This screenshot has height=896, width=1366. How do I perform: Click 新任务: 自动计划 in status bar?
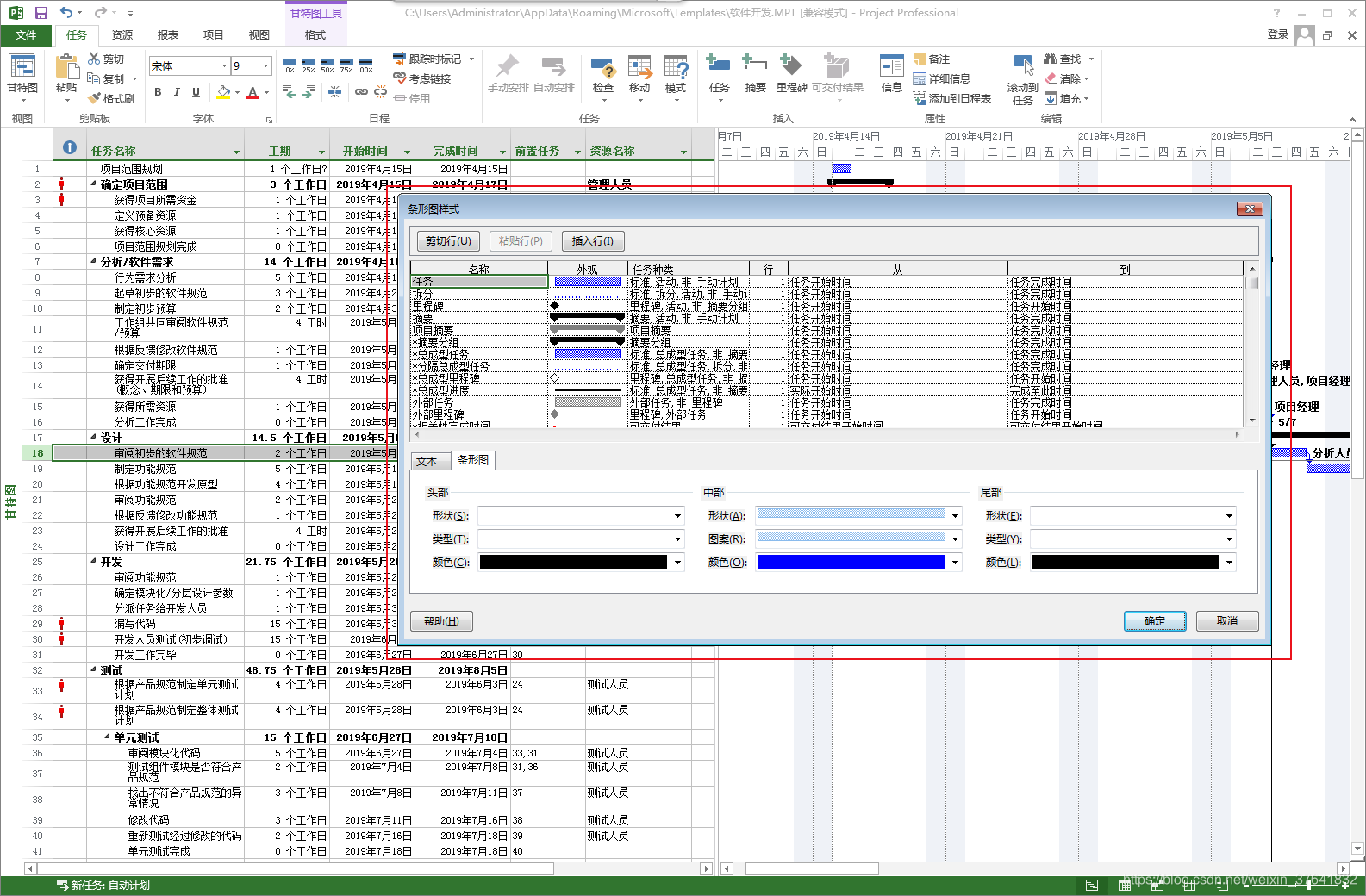tap(103, 885)
